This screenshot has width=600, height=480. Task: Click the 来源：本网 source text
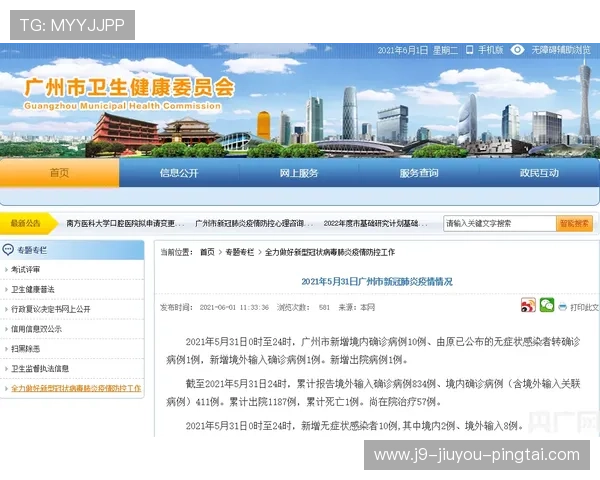click(x=357, y=307)
